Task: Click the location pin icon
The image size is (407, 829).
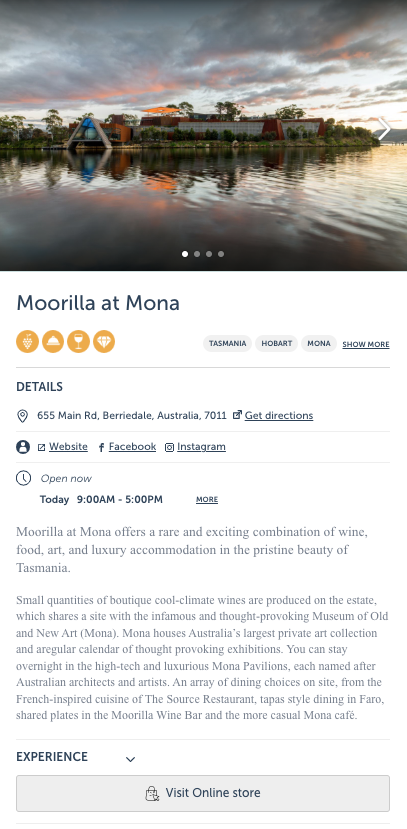Action: (x=23, y=416)
